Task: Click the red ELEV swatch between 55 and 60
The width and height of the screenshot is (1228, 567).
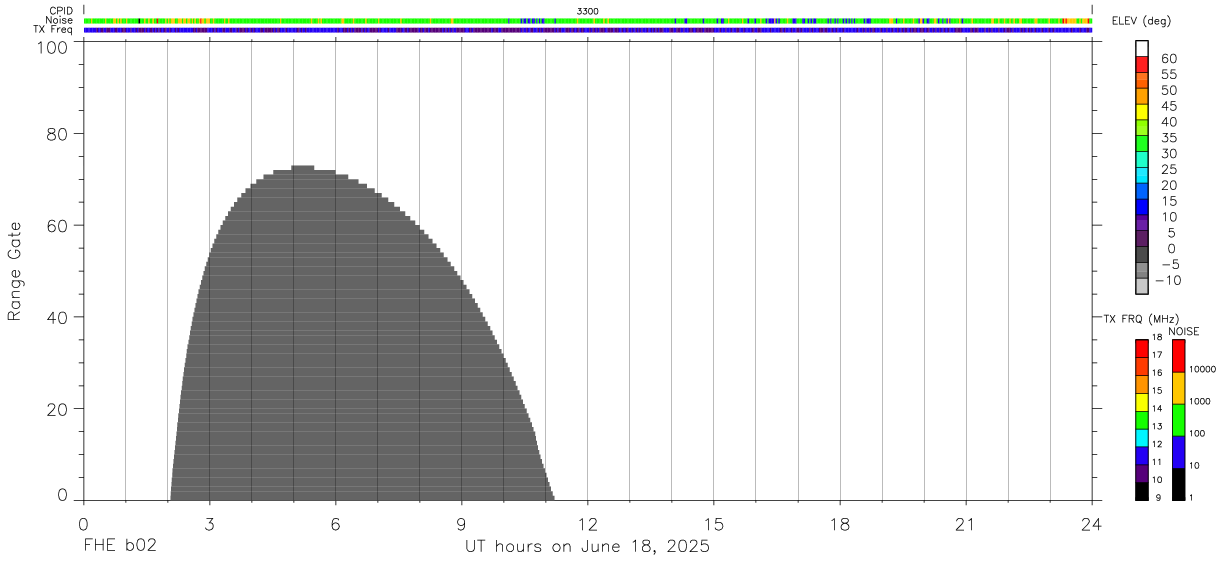Action: tap(1142, 64)
